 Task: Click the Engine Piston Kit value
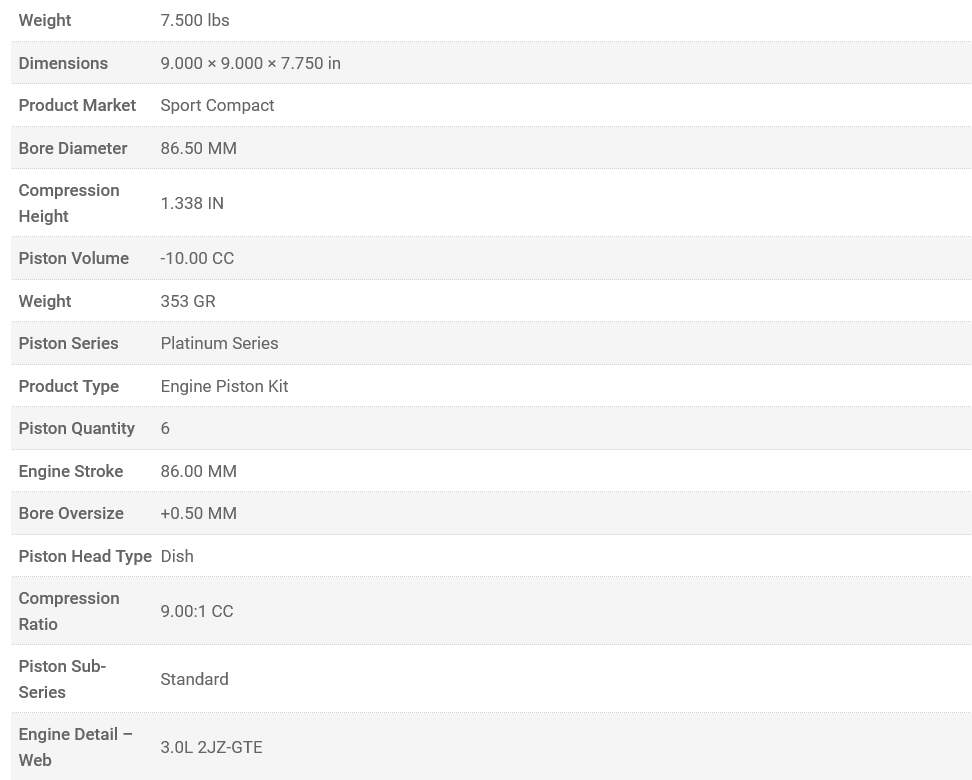coord(224,386)
